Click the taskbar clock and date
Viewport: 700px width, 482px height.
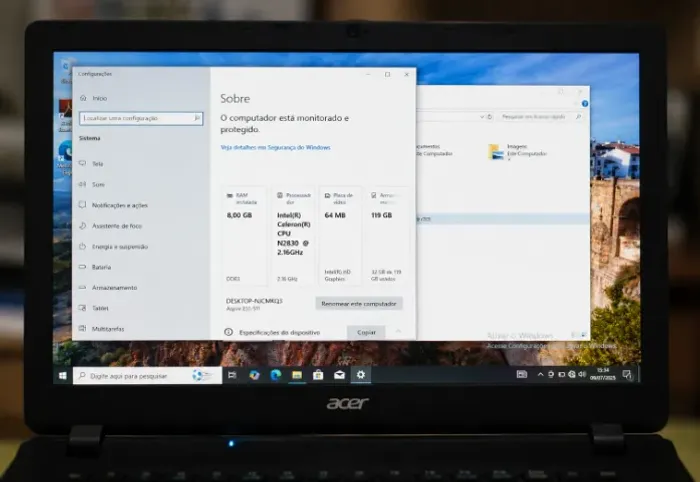click(603, 374)
